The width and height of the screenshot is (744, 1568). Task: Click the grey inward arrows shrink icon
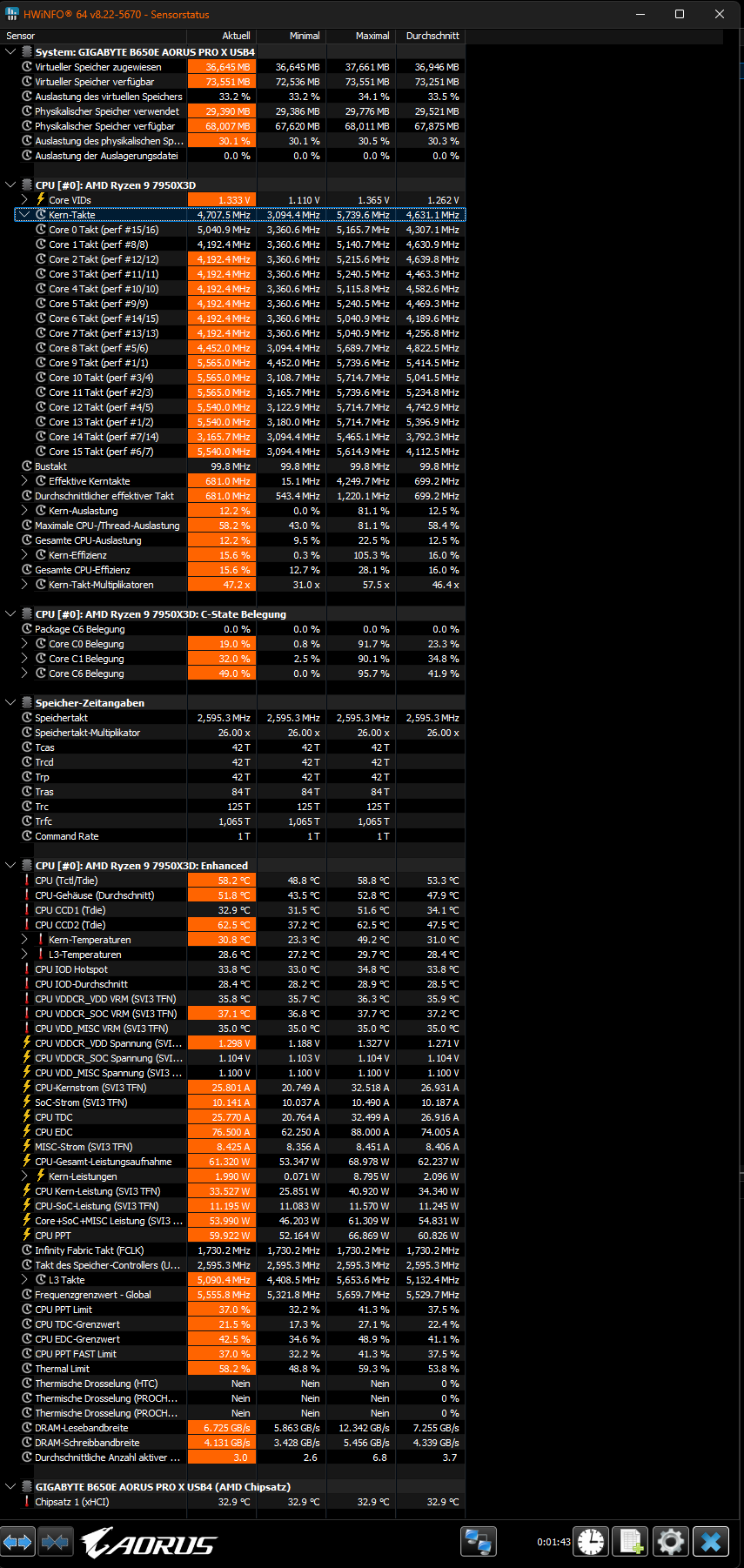(x=55, y=1543)
